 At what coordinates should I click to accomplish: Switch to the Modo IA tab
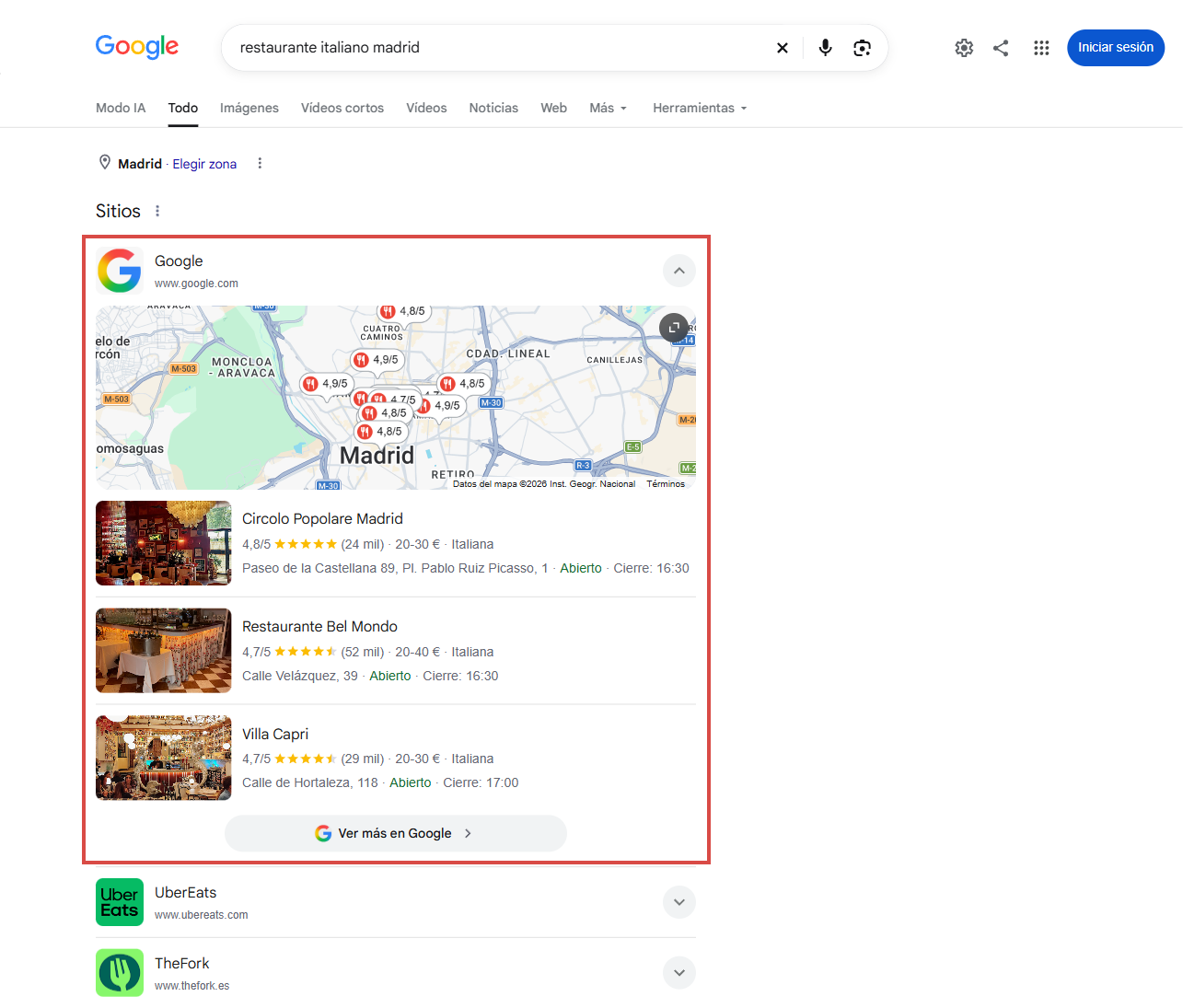pos(121,108)
